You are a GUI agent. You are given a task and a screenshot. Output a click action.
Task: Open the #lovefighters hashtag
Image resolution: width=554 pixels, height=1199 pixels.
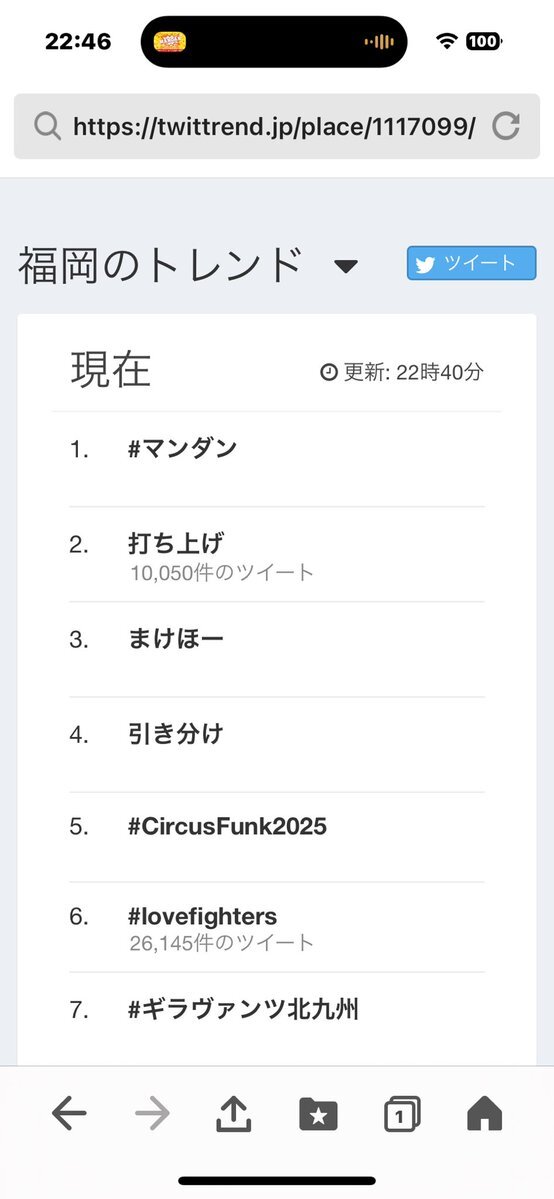(203, 916)
